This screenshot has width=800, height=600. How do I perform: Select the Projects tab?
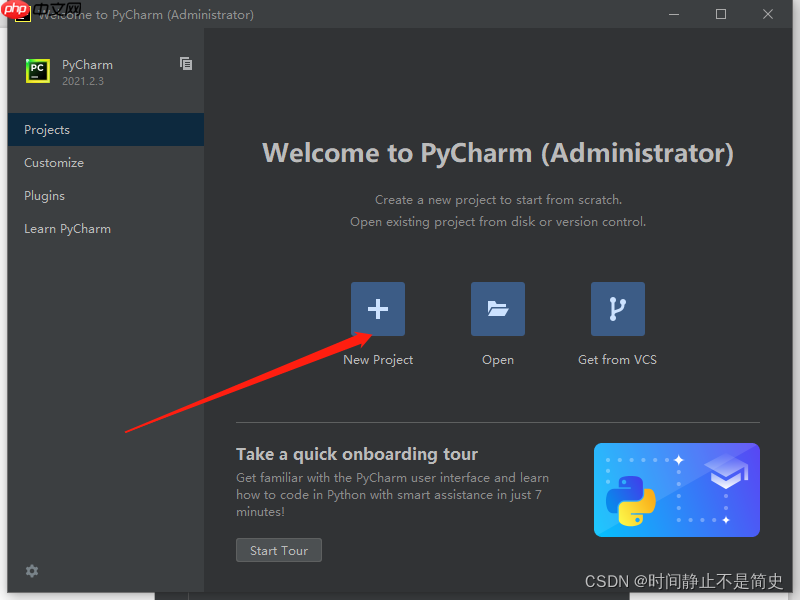coord(106,130)
